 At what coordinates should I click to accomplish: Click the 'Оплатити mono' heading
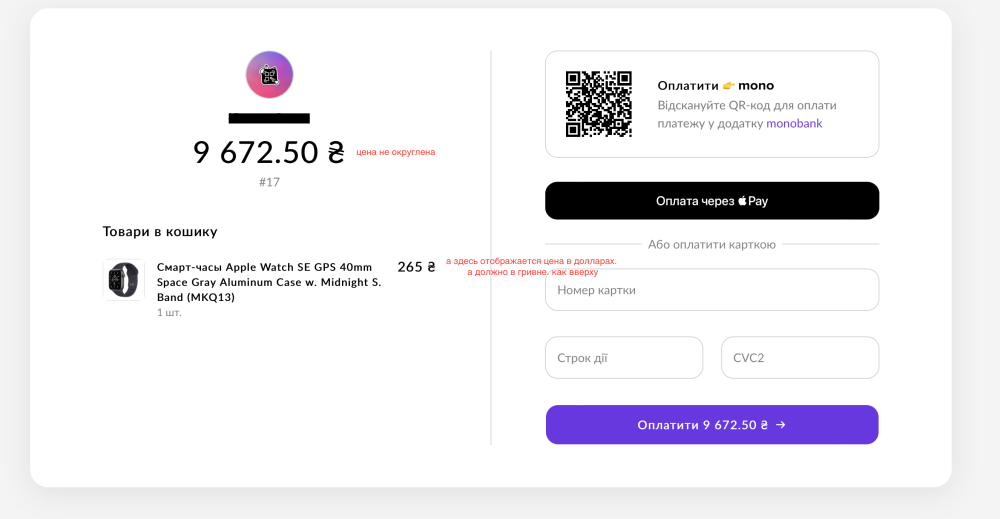715,86
